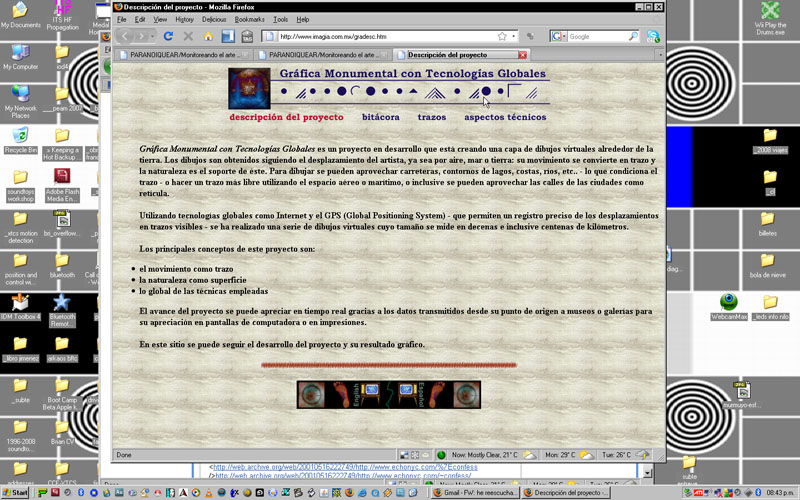800x500 pixels.
Task: Click the Reload page icon
Action: tap(168, 36)
